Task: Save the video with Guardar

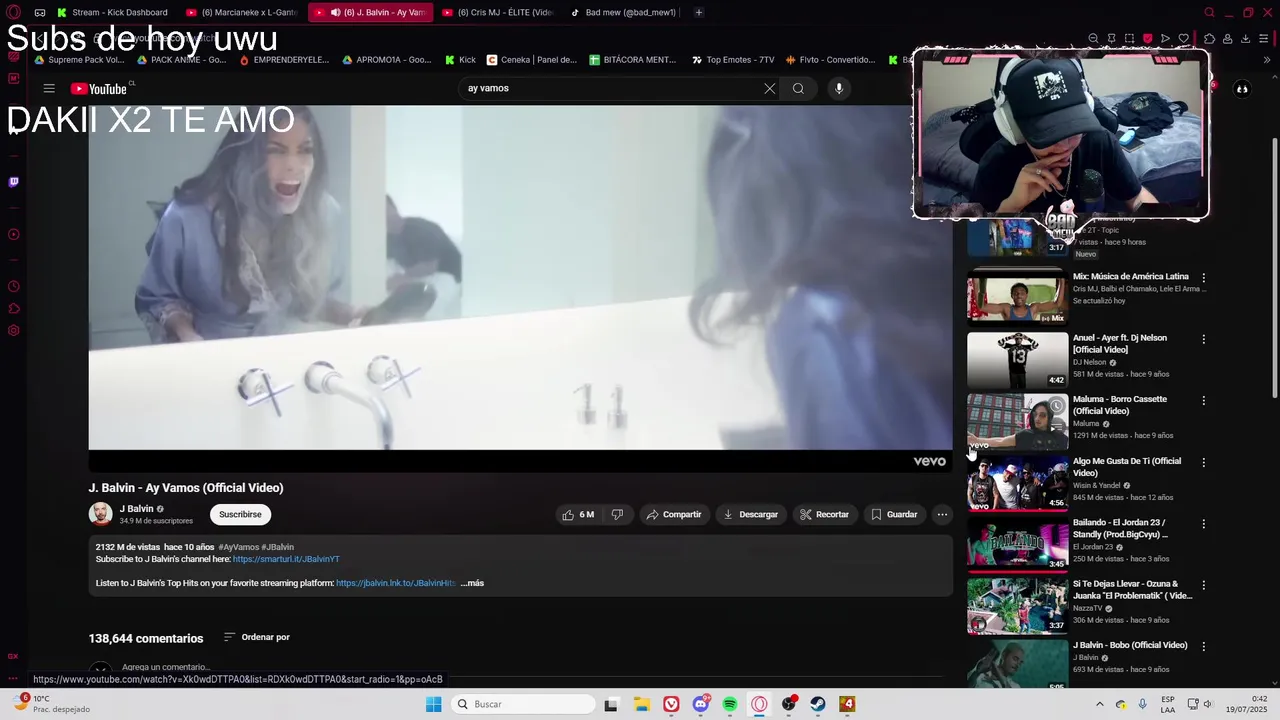Action: pos(893,514)
